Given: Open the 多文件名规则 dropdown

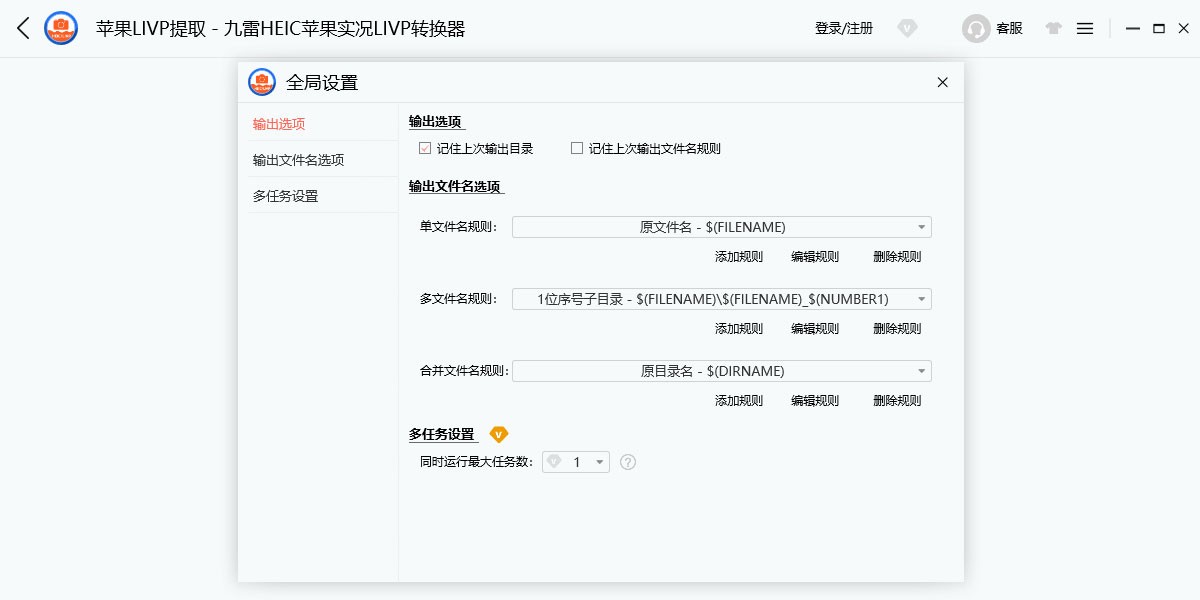Looking at the screenshot, I should tap(721, 299).
